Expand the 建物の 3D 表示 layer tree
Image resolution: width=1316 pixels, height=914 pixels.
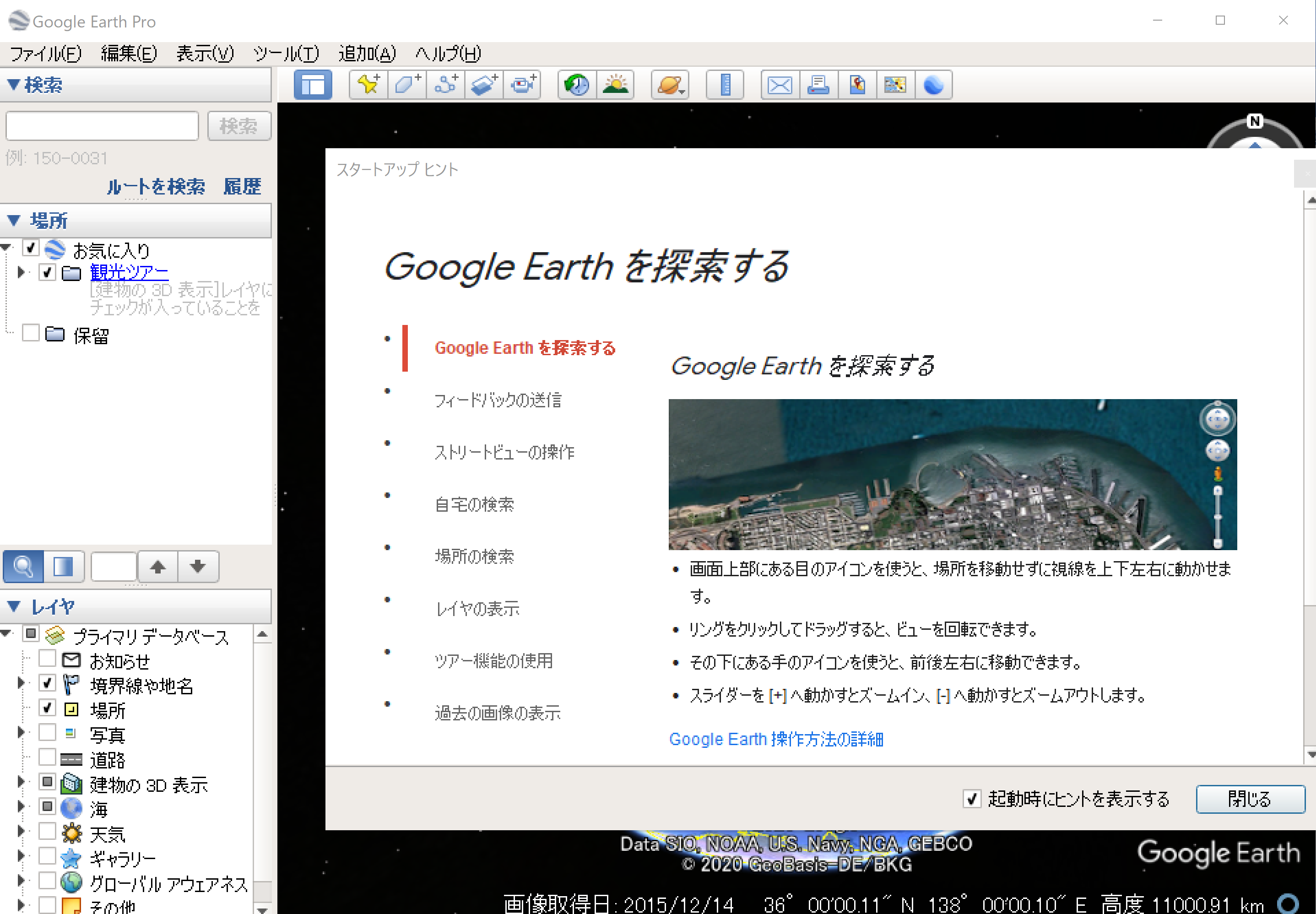[21, 782]
